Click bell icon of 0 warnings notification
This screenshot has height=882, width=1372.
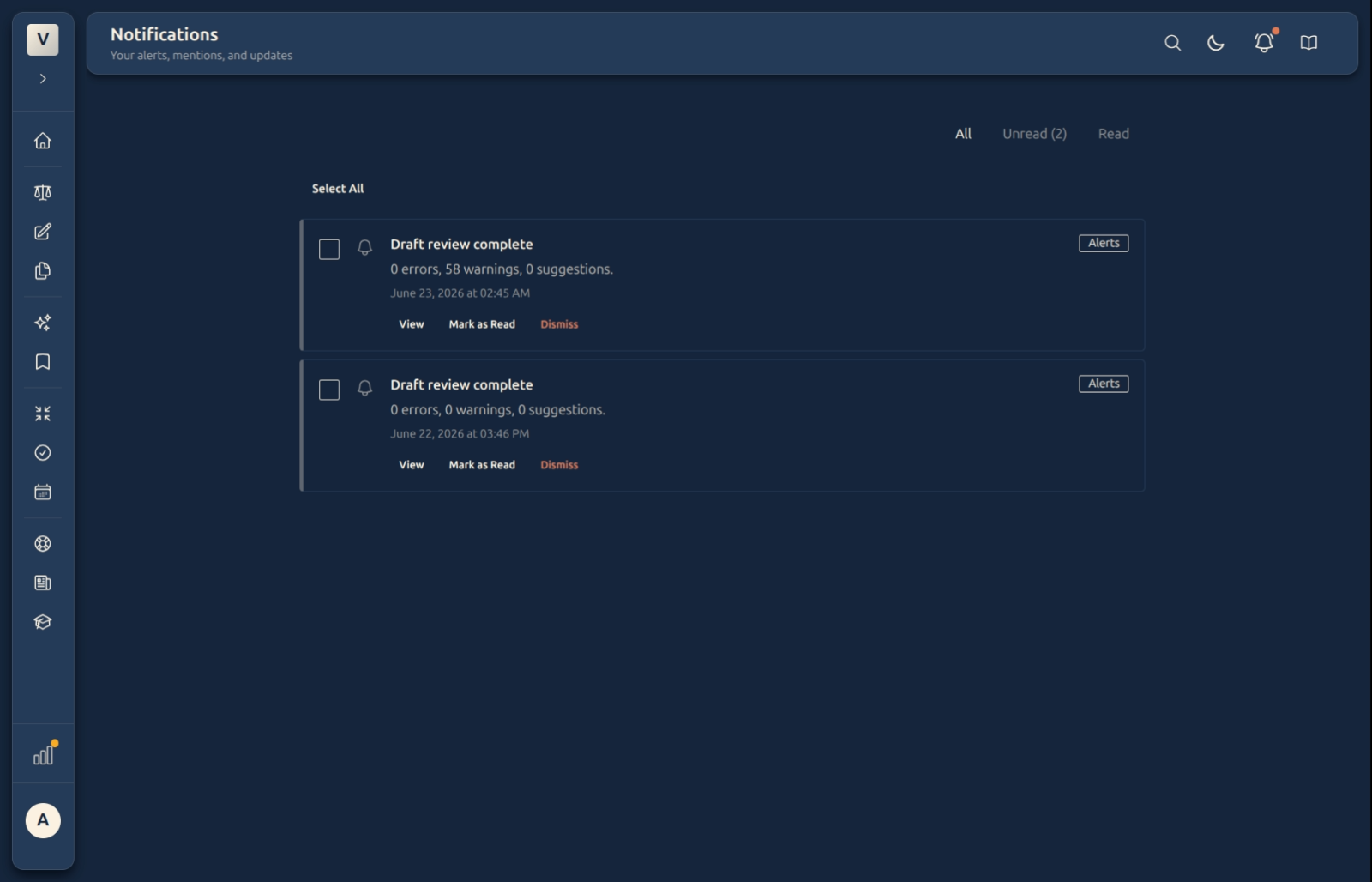tap(365, 388)
